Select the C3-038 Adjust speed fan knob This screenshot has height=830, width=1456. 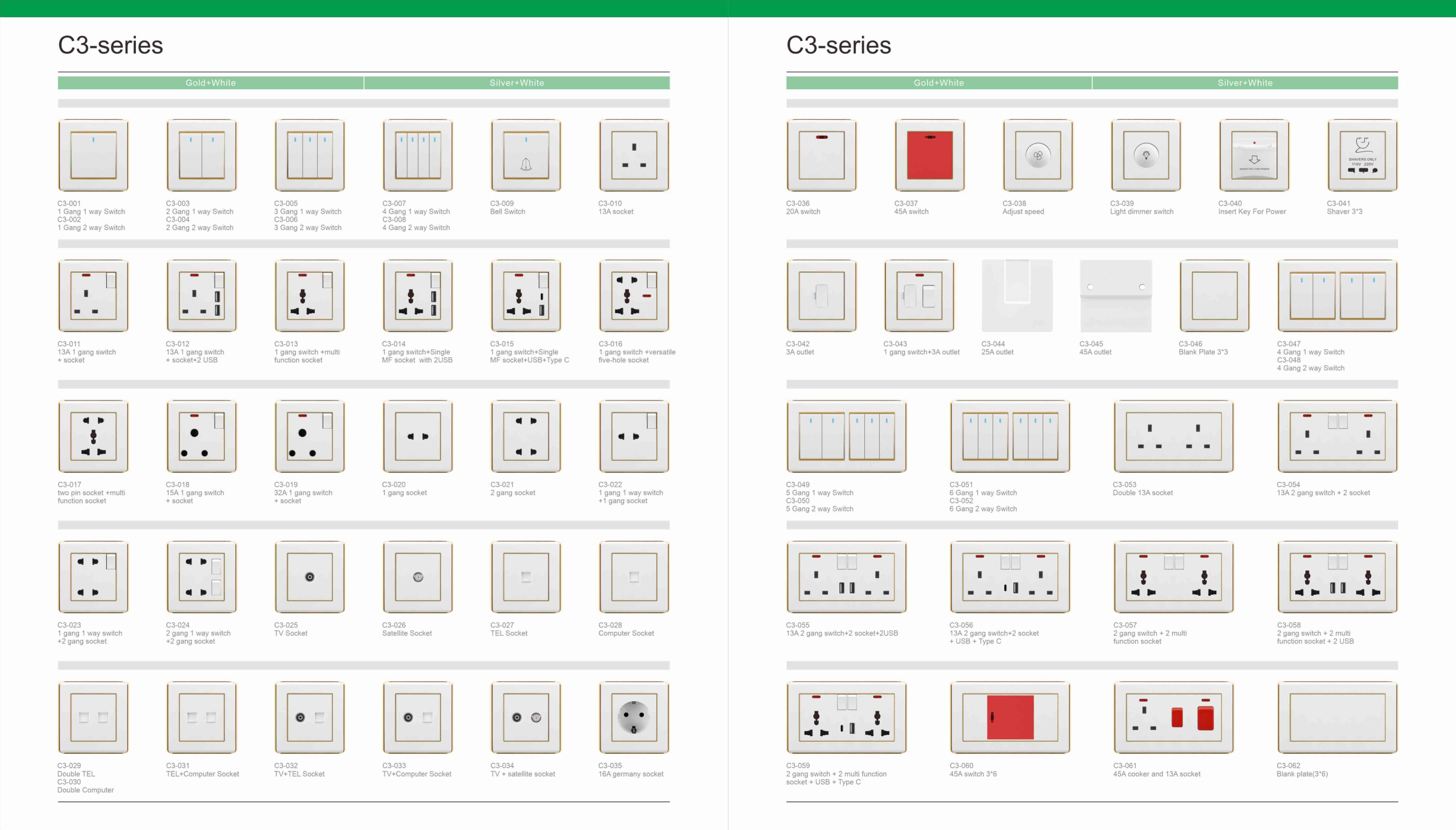click(1038, 155)
